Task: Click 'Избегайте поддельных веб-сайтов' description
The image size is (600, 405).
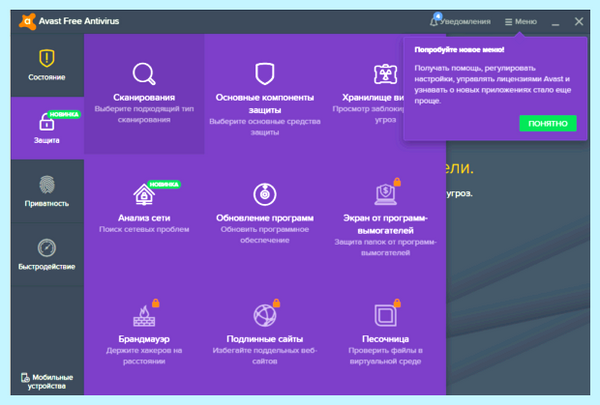Action: [264, 356]
